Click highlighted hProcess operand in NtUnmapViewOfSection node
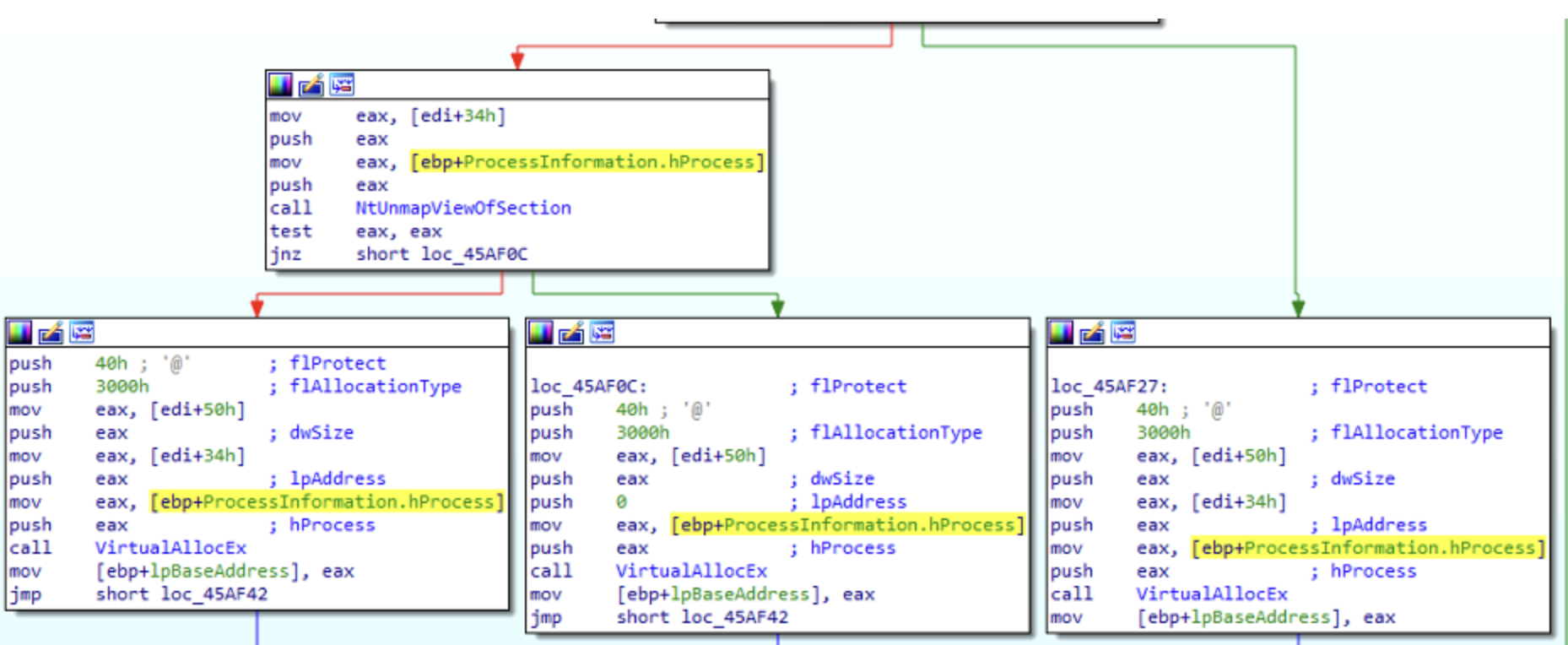Screen dimensions: 1568x645 click(587, 161)
